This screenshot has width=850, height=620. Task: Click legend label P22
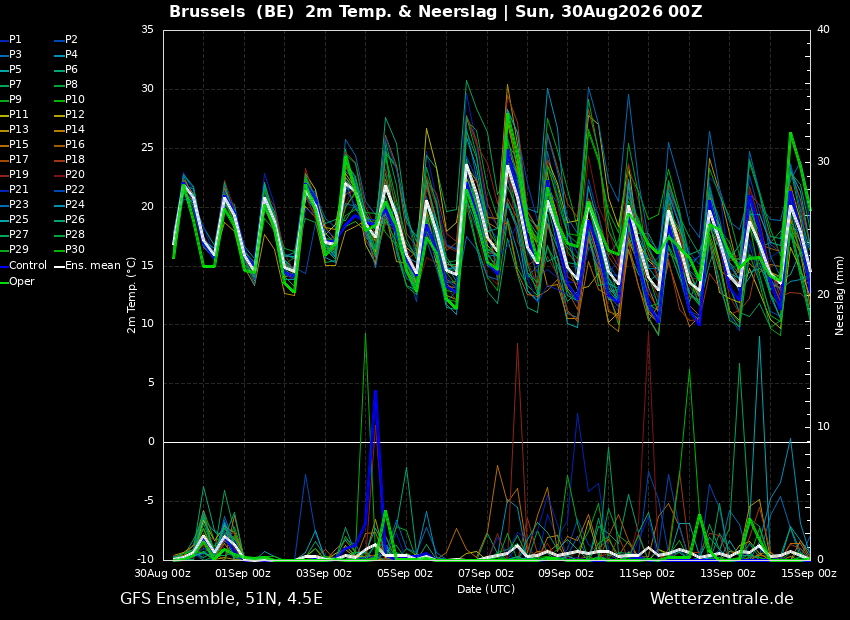(69, 190)
